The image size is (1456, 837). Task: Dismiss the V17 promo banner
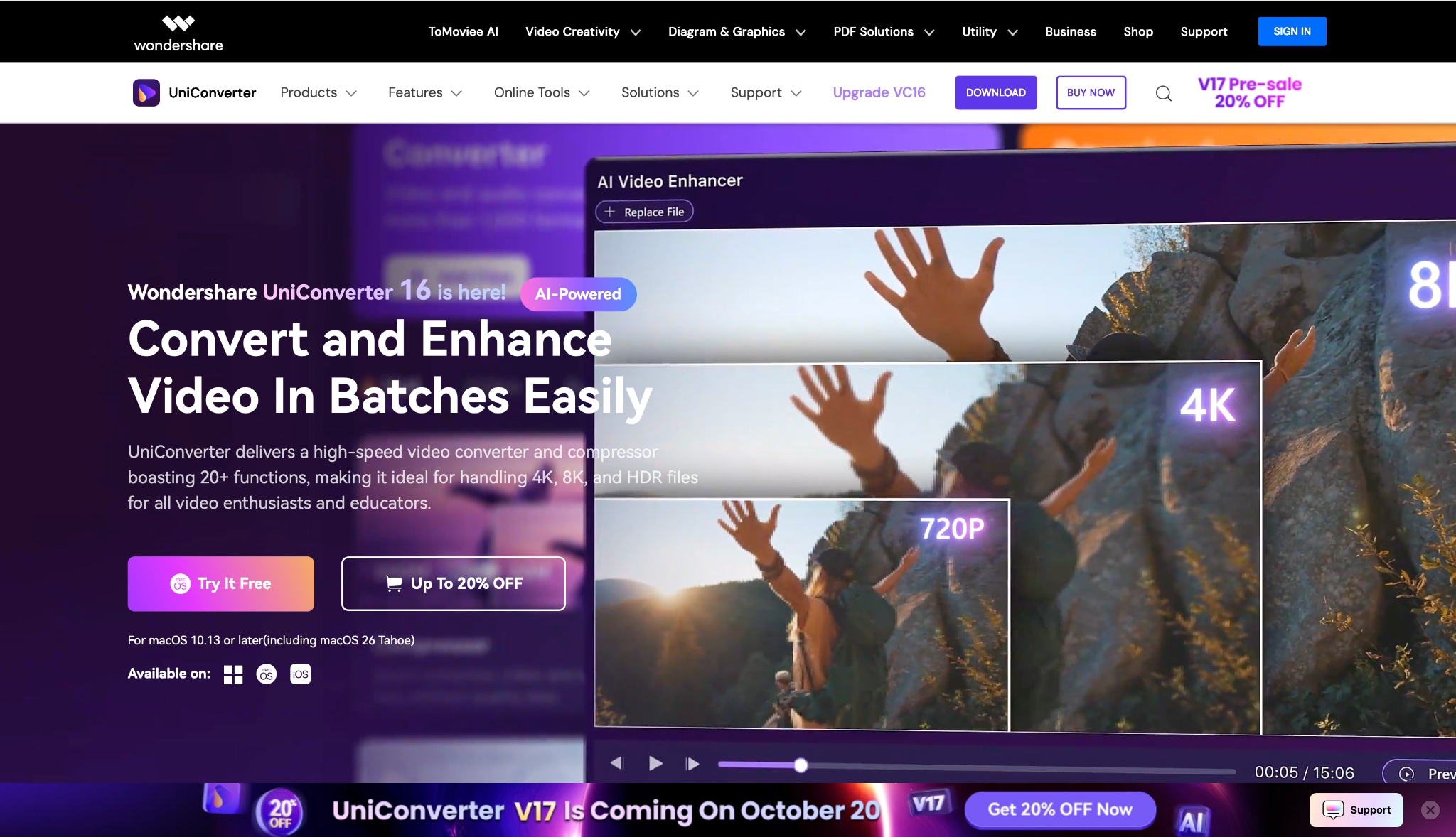tap(1429, 809)
